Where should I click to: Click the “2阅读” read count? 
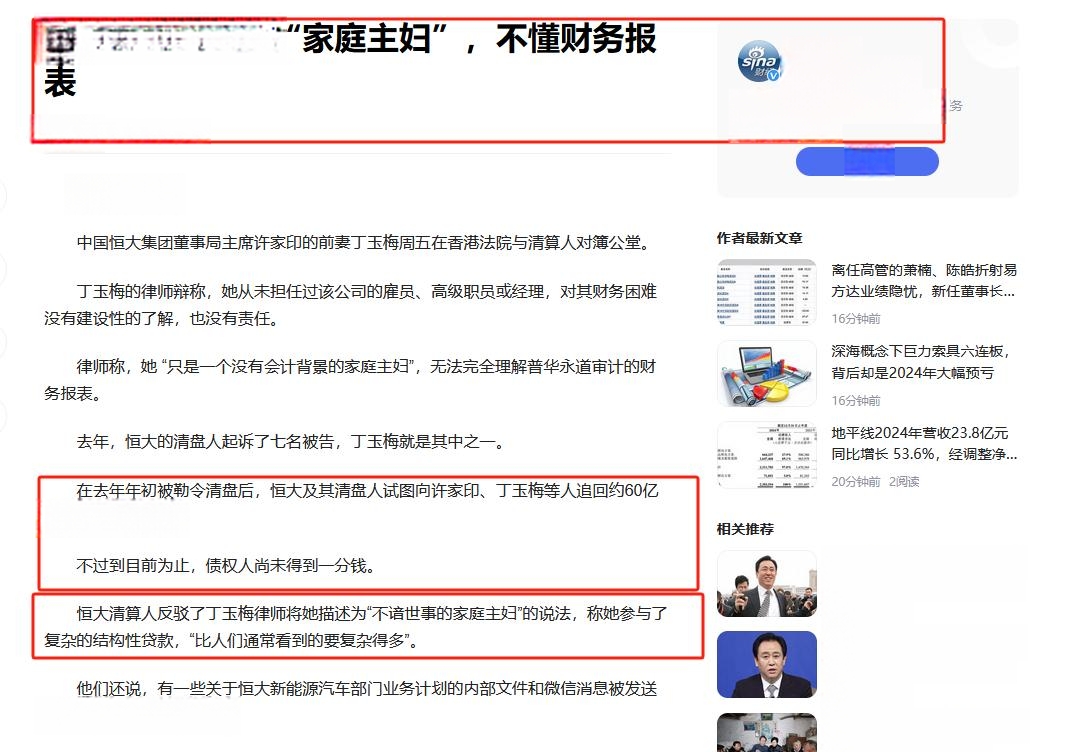904,482
